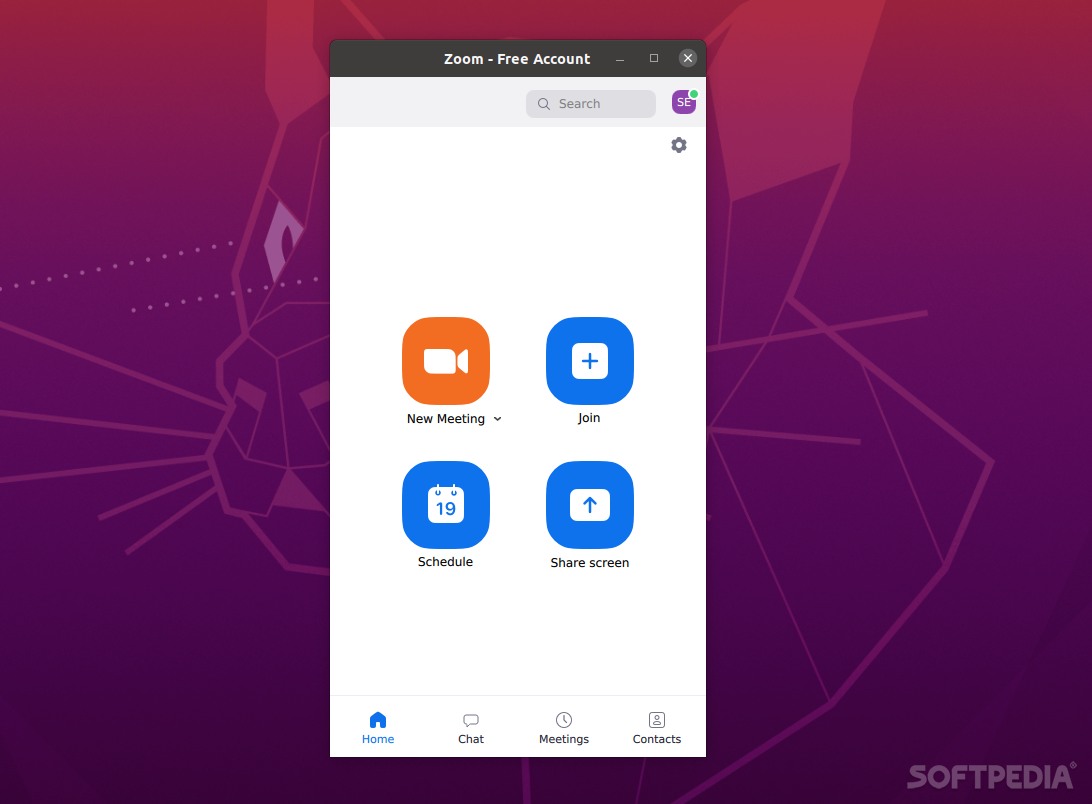
Task: Click the New Meeting label
Action: tap(446, 419)
